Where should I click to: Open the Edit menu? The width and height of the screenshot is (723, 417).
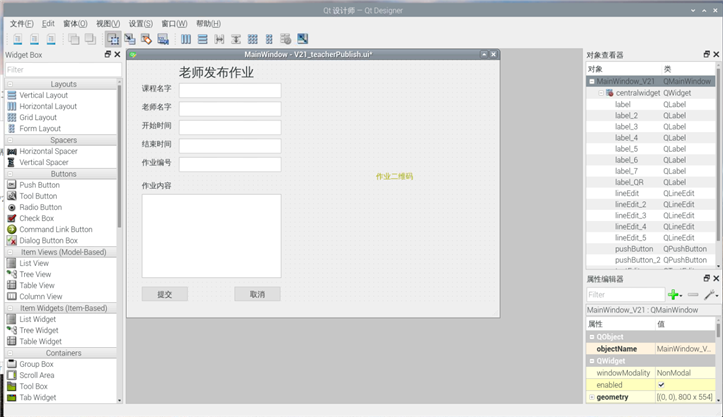click(48, 24)
